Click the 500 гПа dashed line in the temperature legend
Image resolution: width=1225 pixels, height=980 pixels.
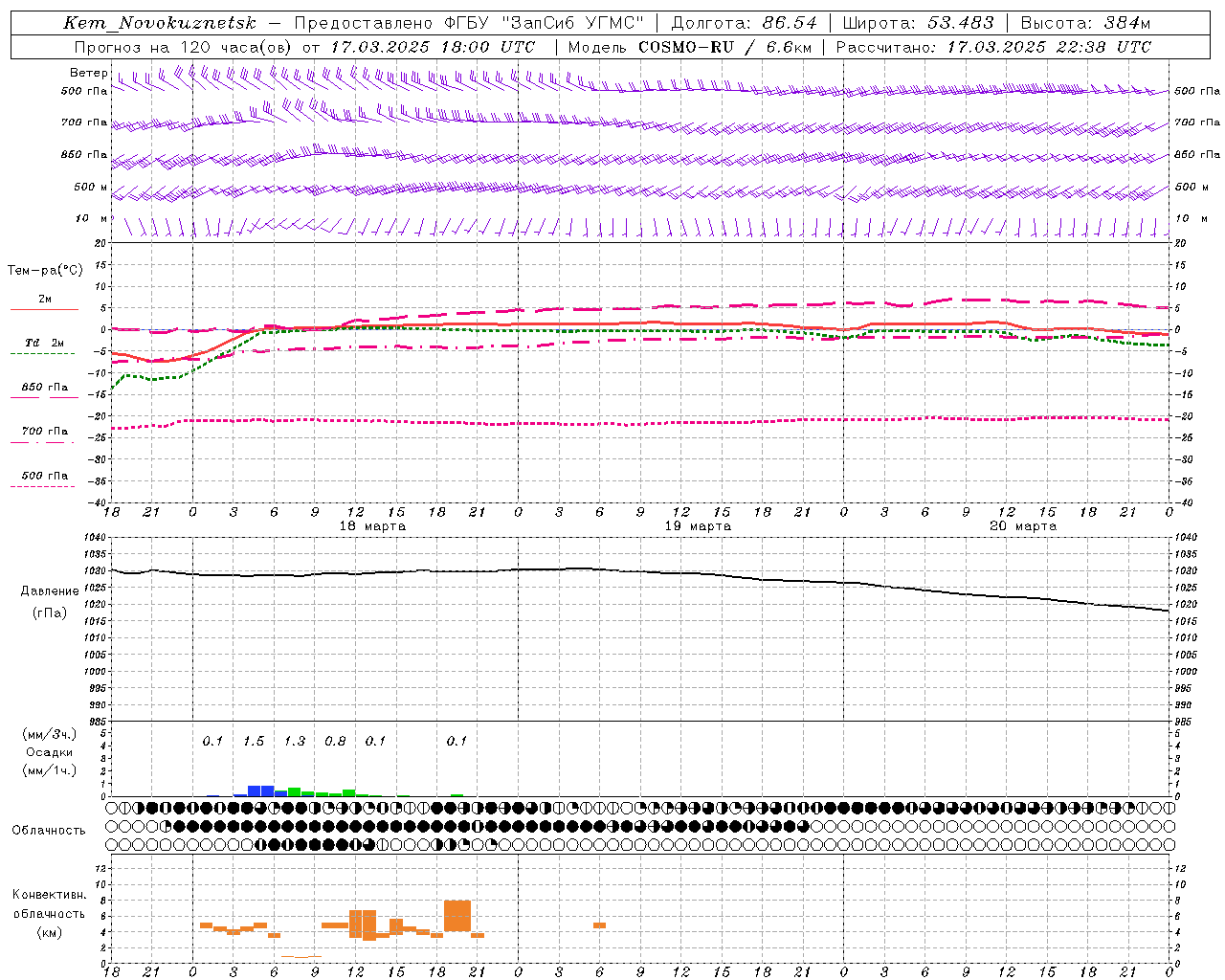click(42, 486)
